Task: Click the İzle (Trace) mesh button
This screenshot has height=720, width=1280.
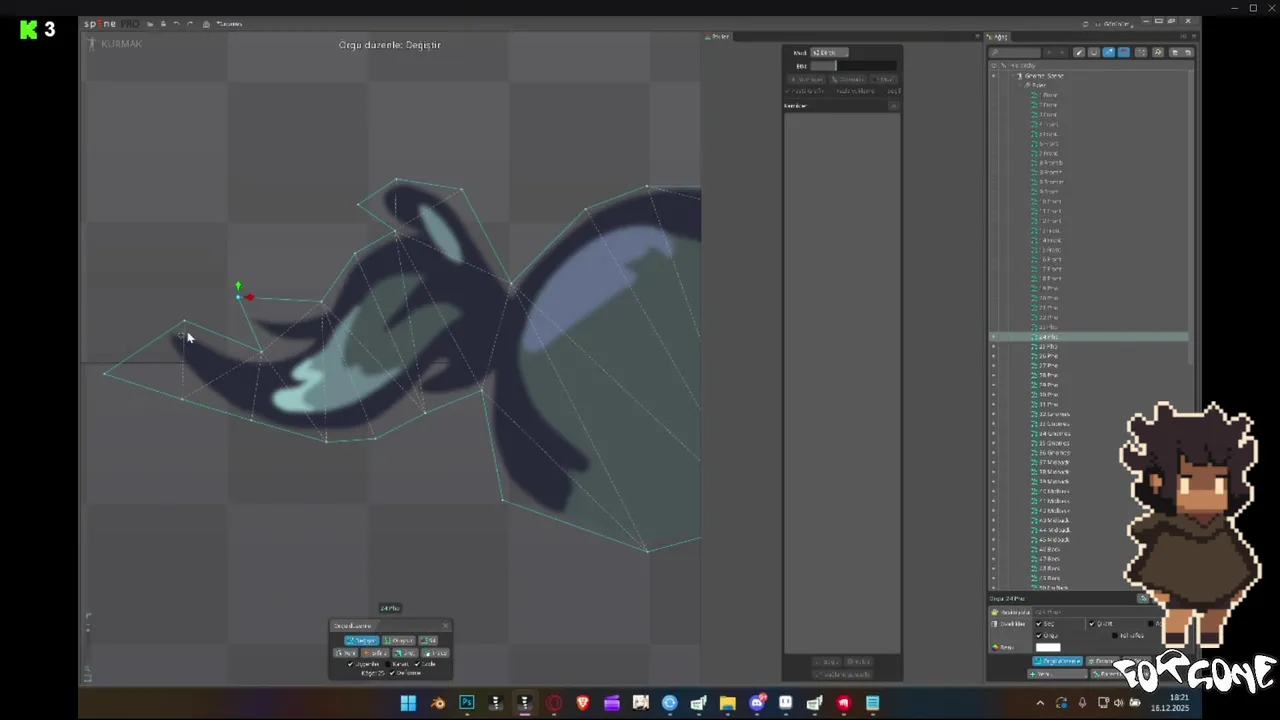Action: pos(435,653)
